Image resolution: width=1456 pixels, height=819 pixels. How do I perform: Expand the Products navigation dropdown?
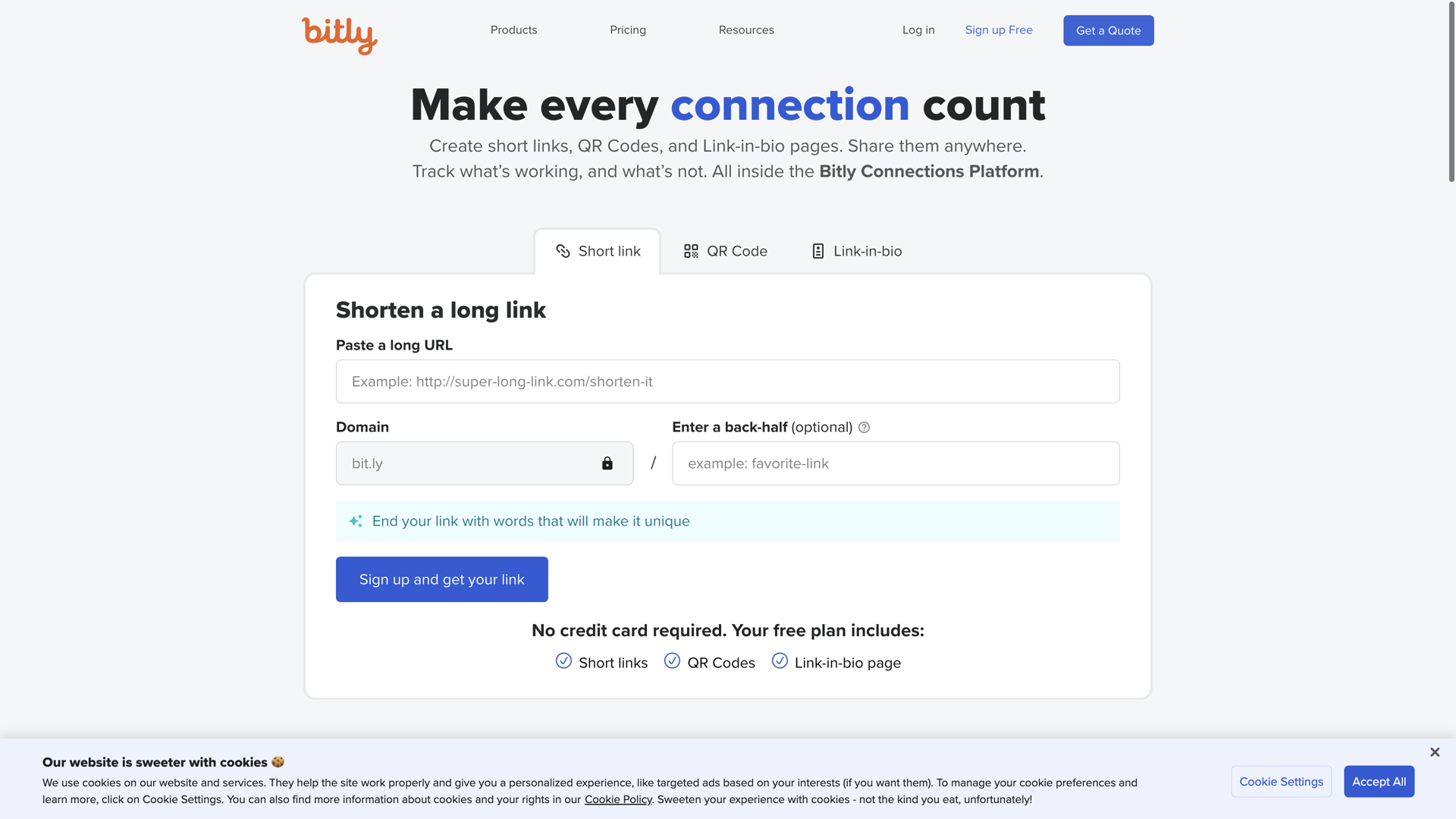click(x=513, y=30)
